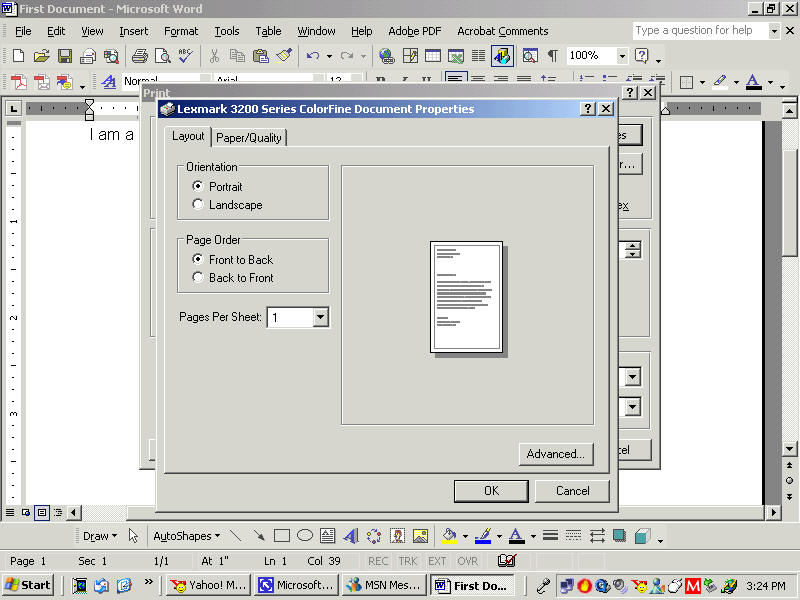800x600 pixels.
Task: Select the Oval drawing tool
Action: tap(305, 536)
